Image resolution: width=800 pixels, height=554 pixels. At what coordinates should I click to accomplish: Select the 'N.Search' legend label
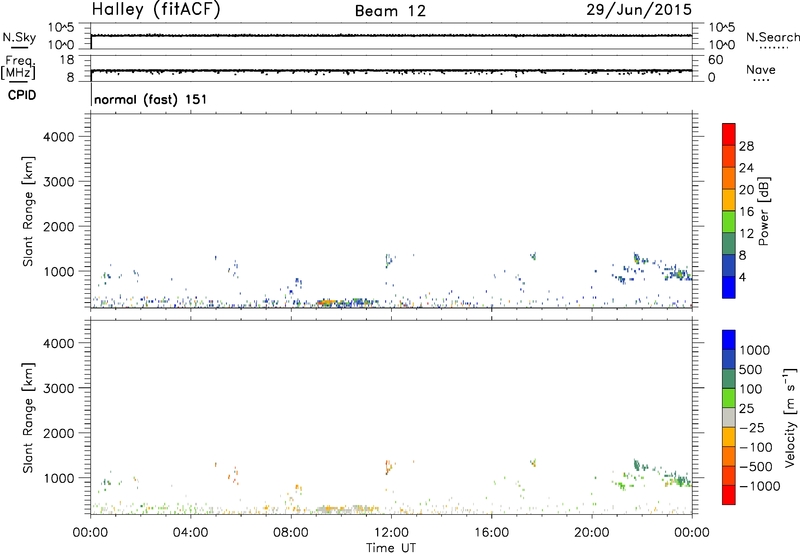pyautogui.click(x=772, y=37)
